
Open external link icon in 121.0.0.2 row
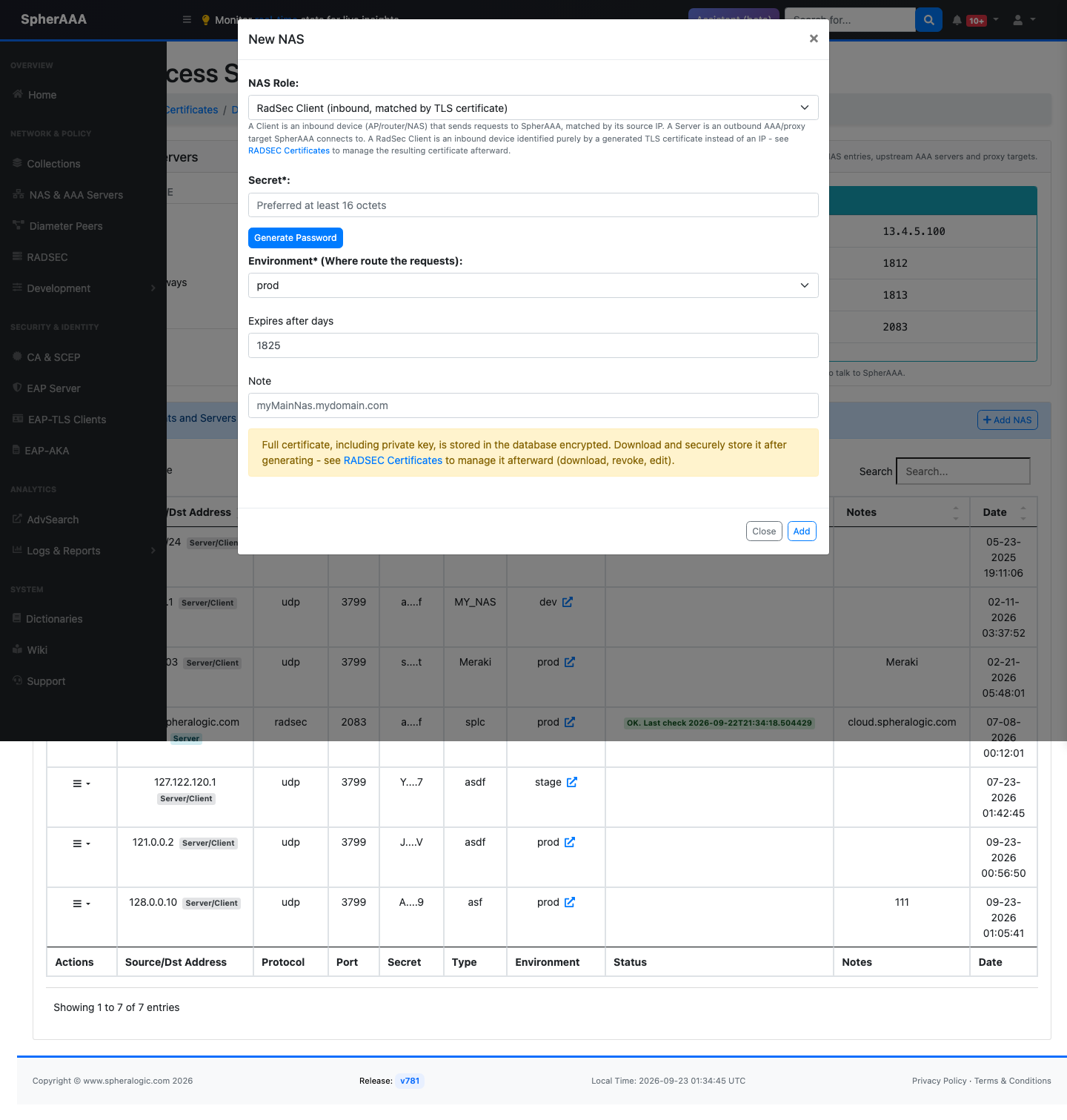point(570,842)
